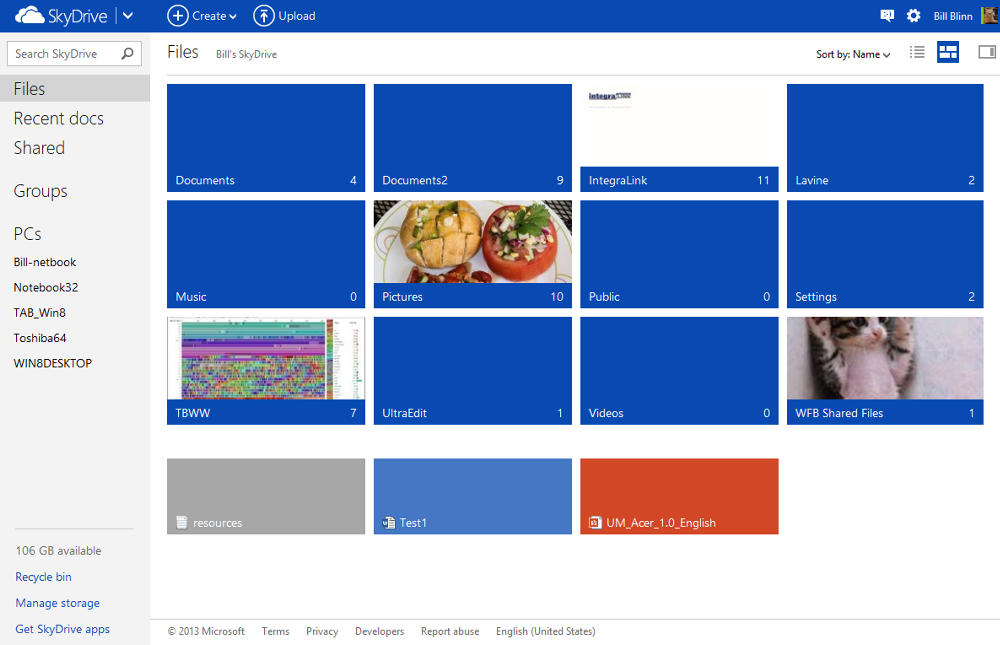Expand the Create dropdown chevron
The width and height of the screenshot is (1000, 645).
click(x=233, y=17)
